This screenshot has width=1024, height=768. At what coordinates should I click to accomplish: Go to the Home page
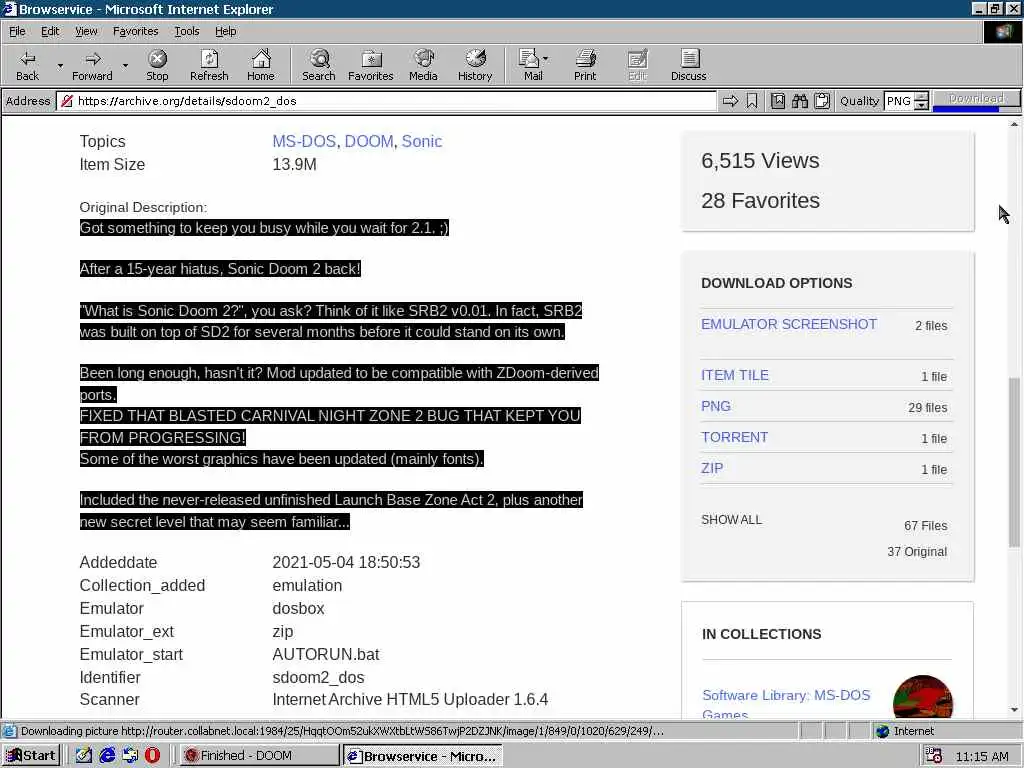261,65
